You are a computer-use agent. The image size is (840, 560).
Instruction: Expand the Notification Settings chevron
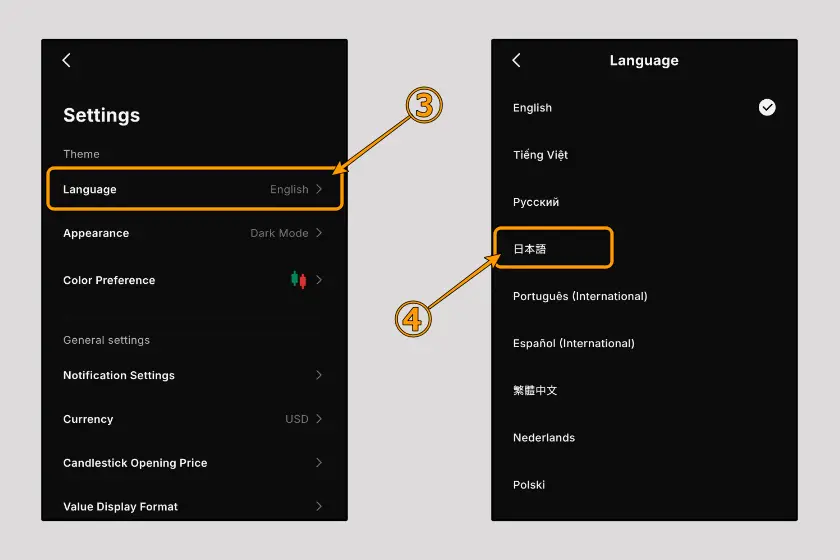(x=319, y=375)
